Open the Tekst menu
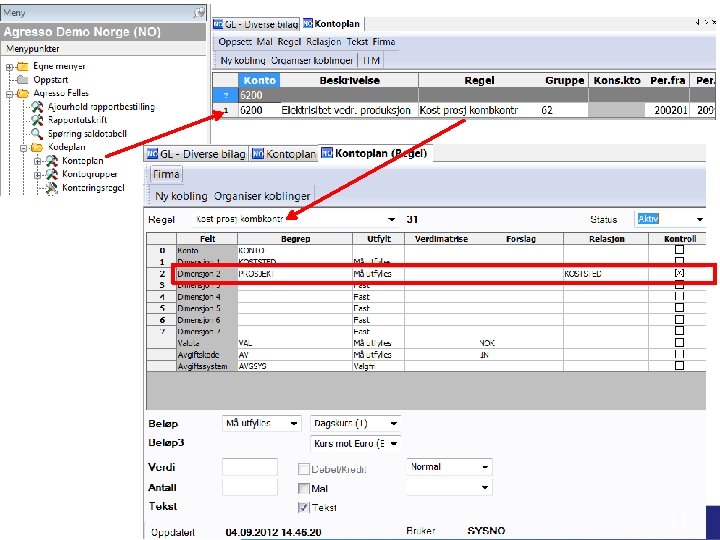Screen dimensions: 720x540 [357, 42]
